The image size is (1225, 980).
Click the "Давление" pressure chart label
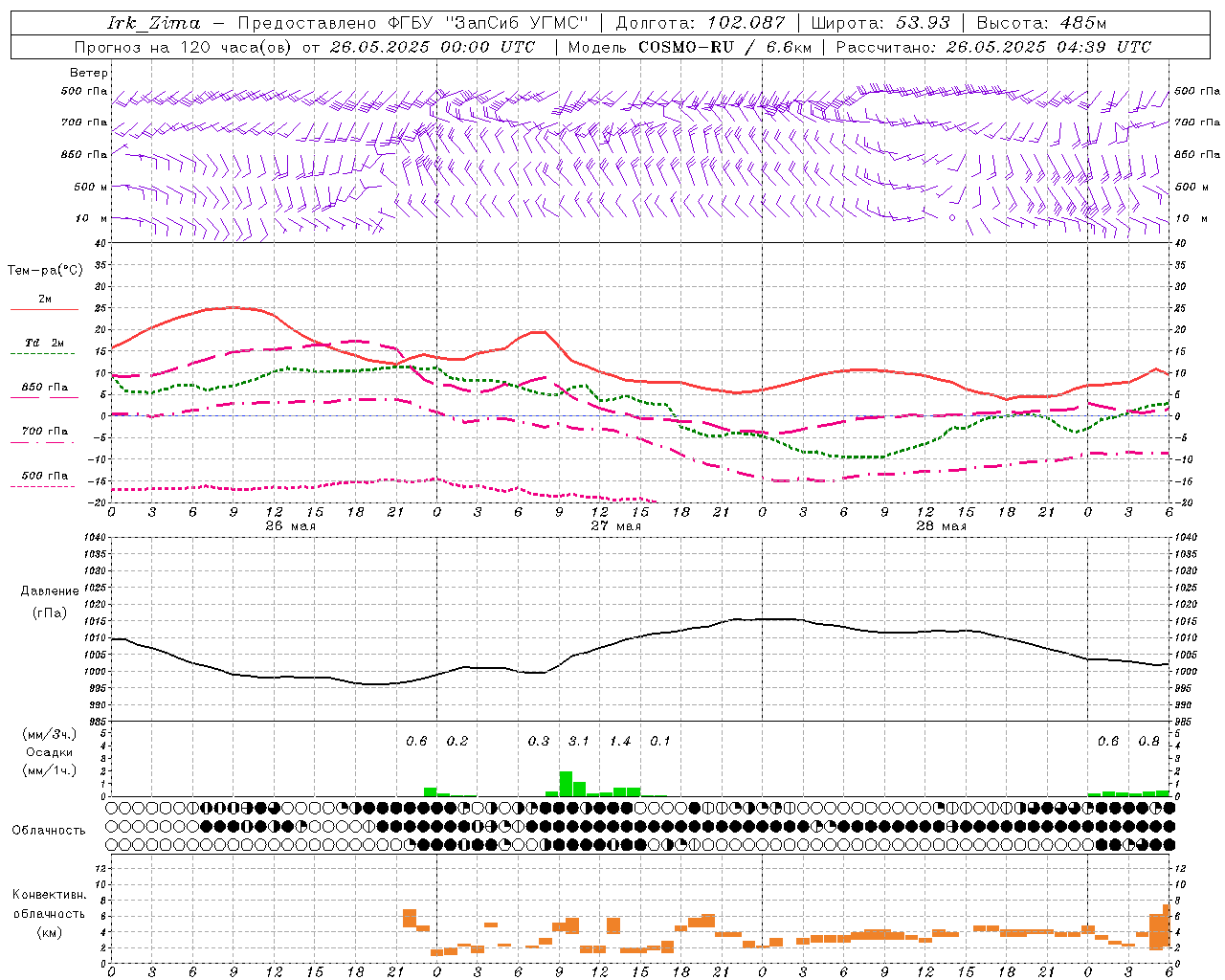pyautogui.click(x=50, y=590)
